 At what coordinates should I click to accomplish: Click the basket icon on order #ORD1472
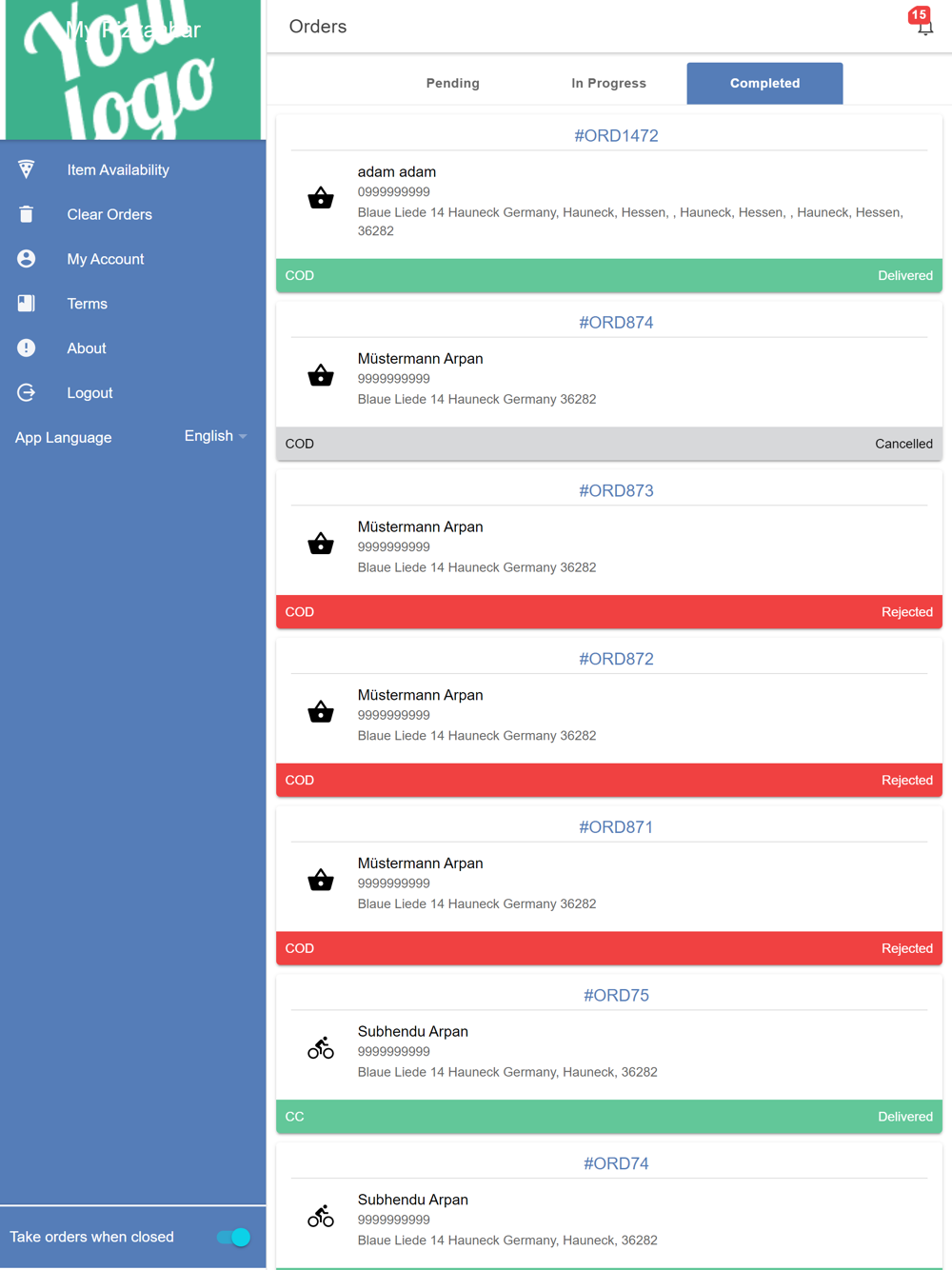tap(321, 198)
